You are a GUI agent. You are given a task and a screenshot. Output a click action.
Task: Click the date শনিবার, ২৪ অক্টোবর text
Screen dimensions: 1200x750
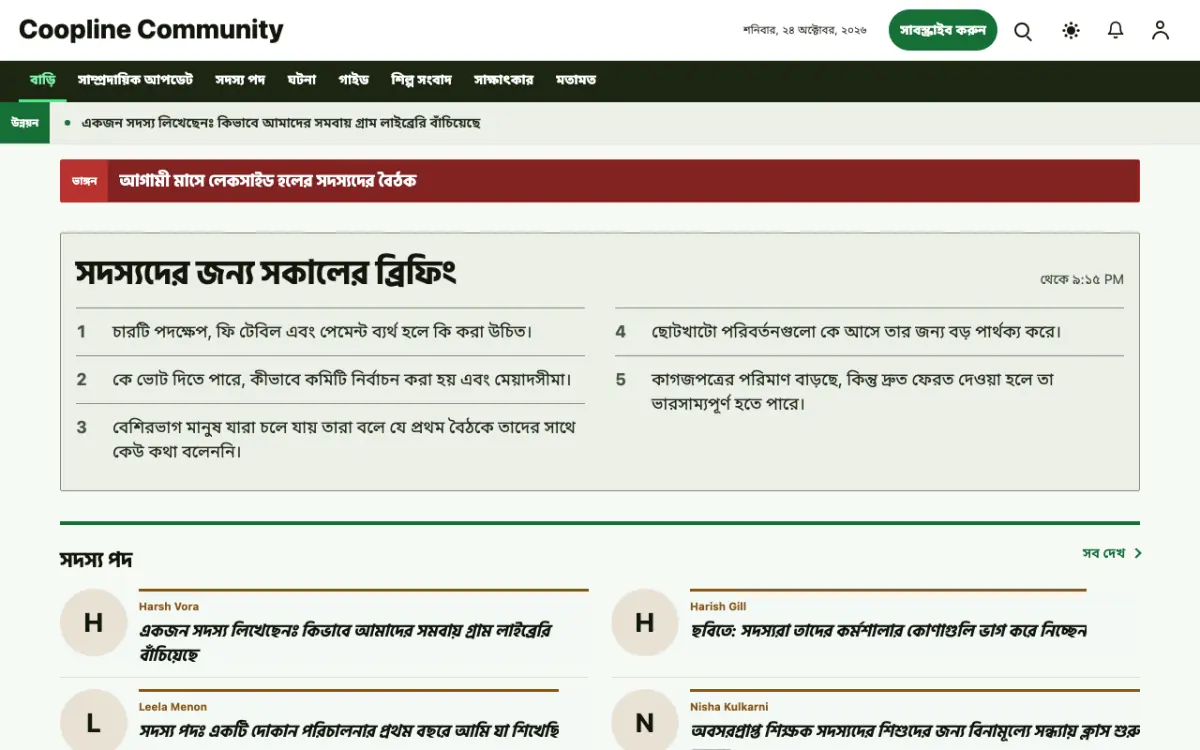tap(805, 31)
